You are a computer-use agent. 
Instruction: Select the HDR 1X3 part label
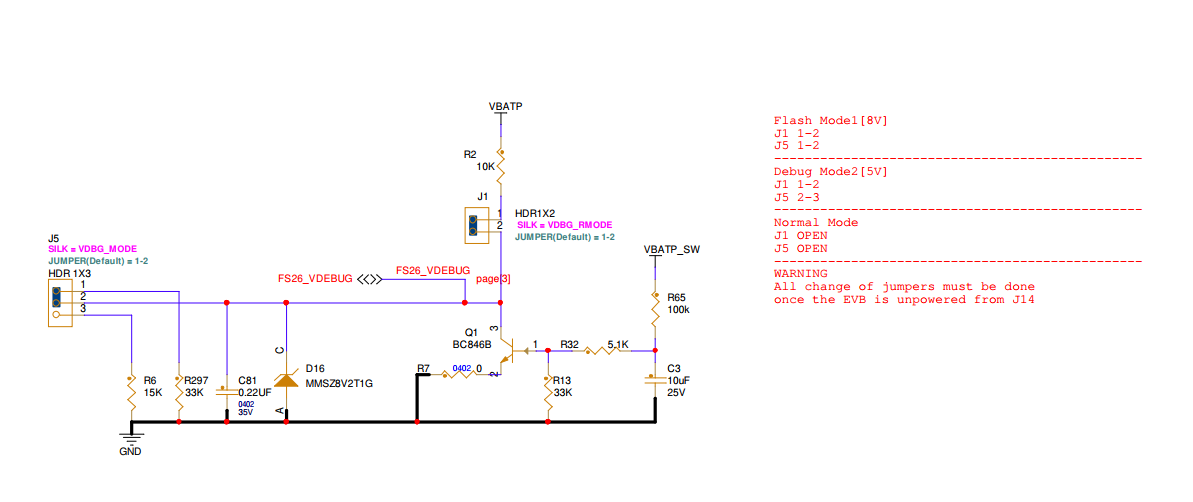click(x=69, y=272)
